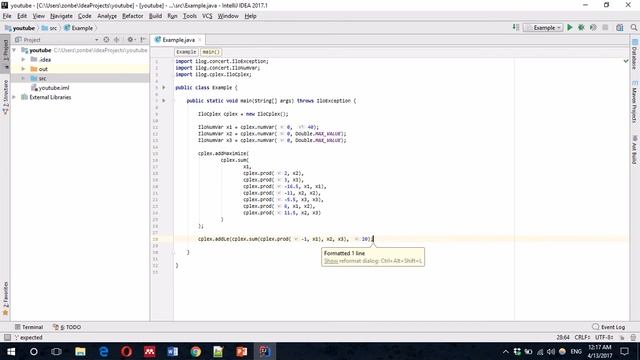Open the Windows Start menu

point(11,351)
